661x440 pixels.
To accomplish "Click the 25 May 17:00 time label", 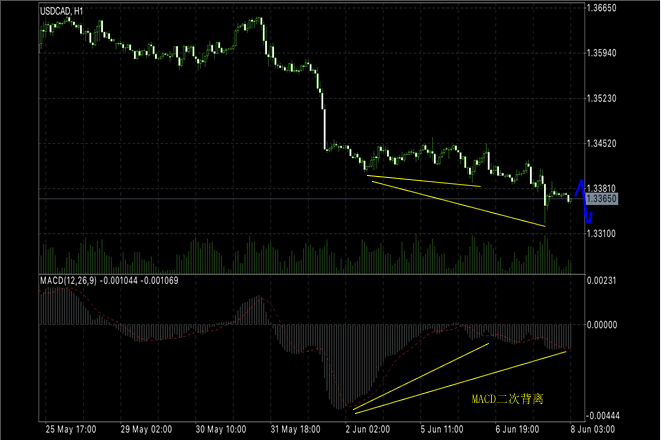I will point(71,429).
